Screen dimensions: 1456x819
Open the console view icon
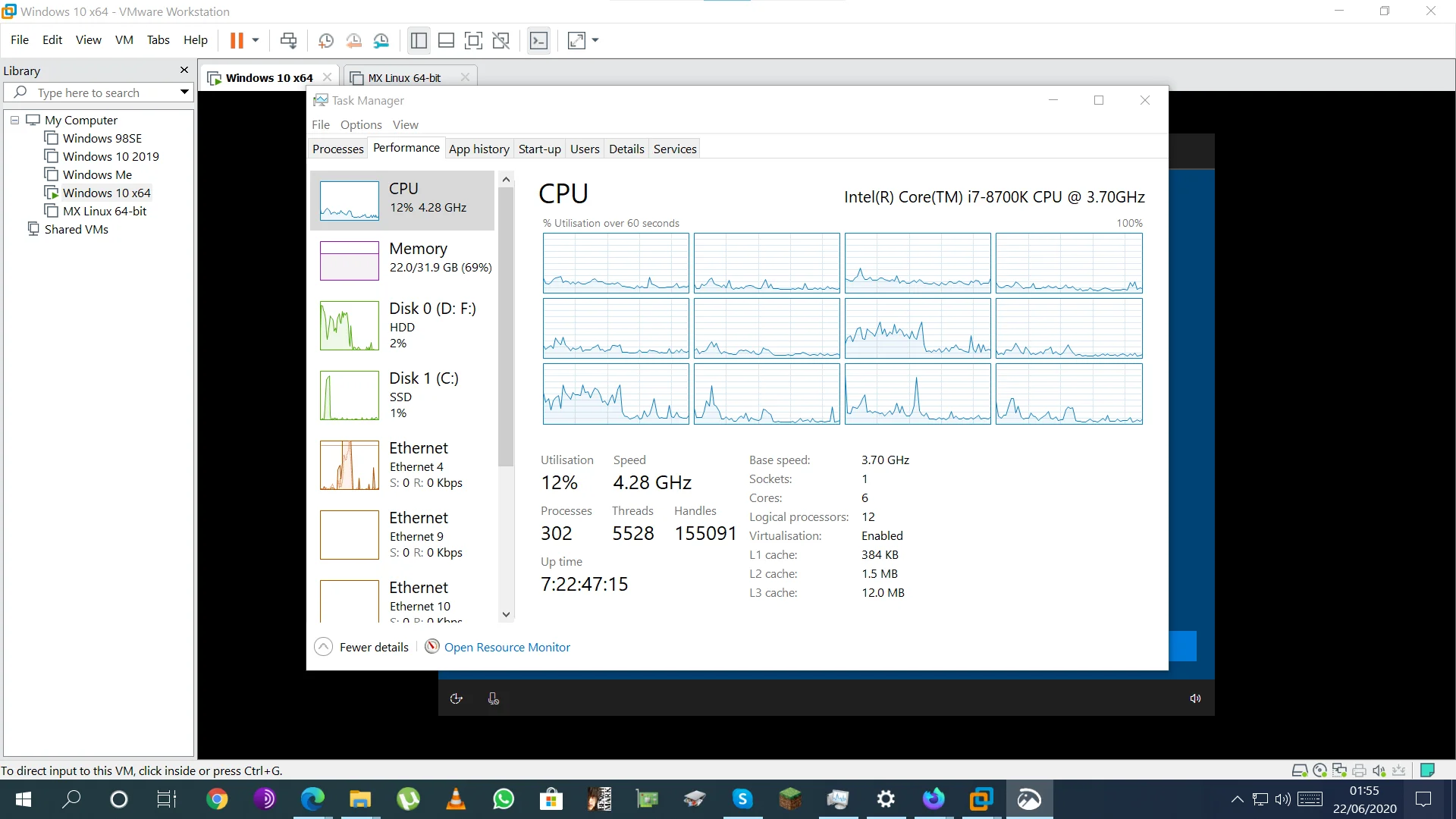point(538,40)
